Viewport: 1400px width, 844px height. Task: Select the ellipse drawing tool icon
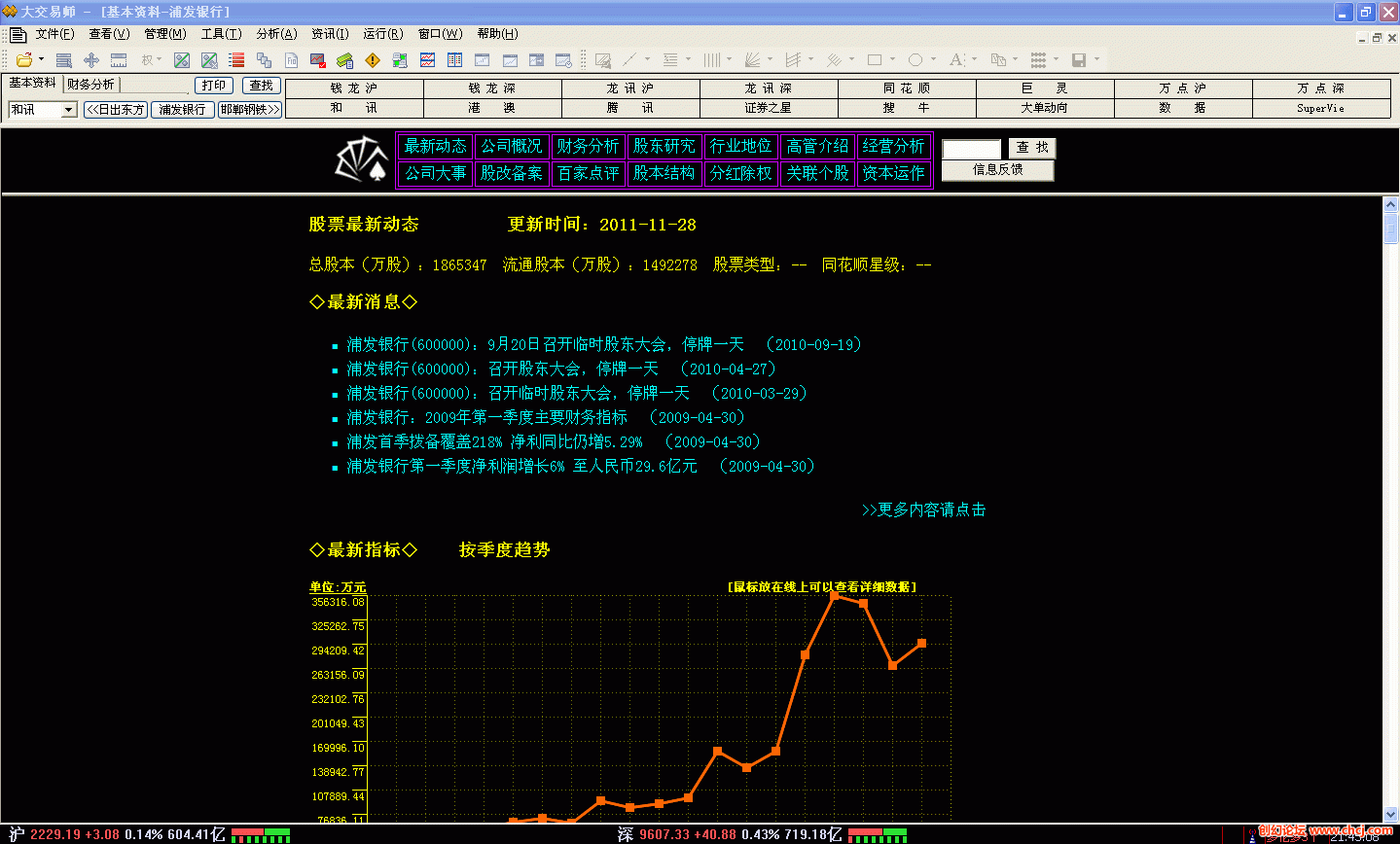point(915,59)
